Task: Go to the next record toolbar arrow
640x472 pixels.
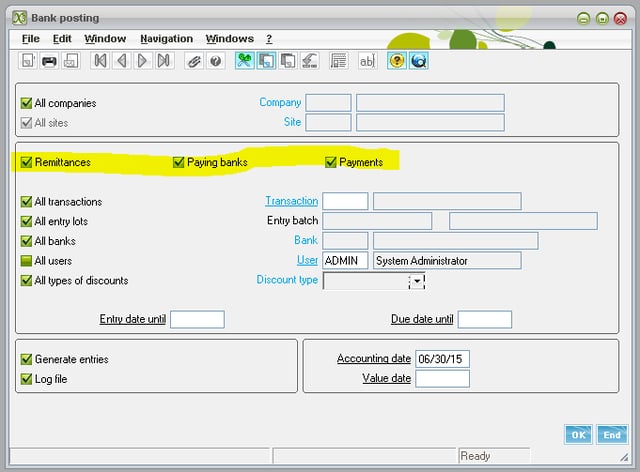Action: pos(142,61)
